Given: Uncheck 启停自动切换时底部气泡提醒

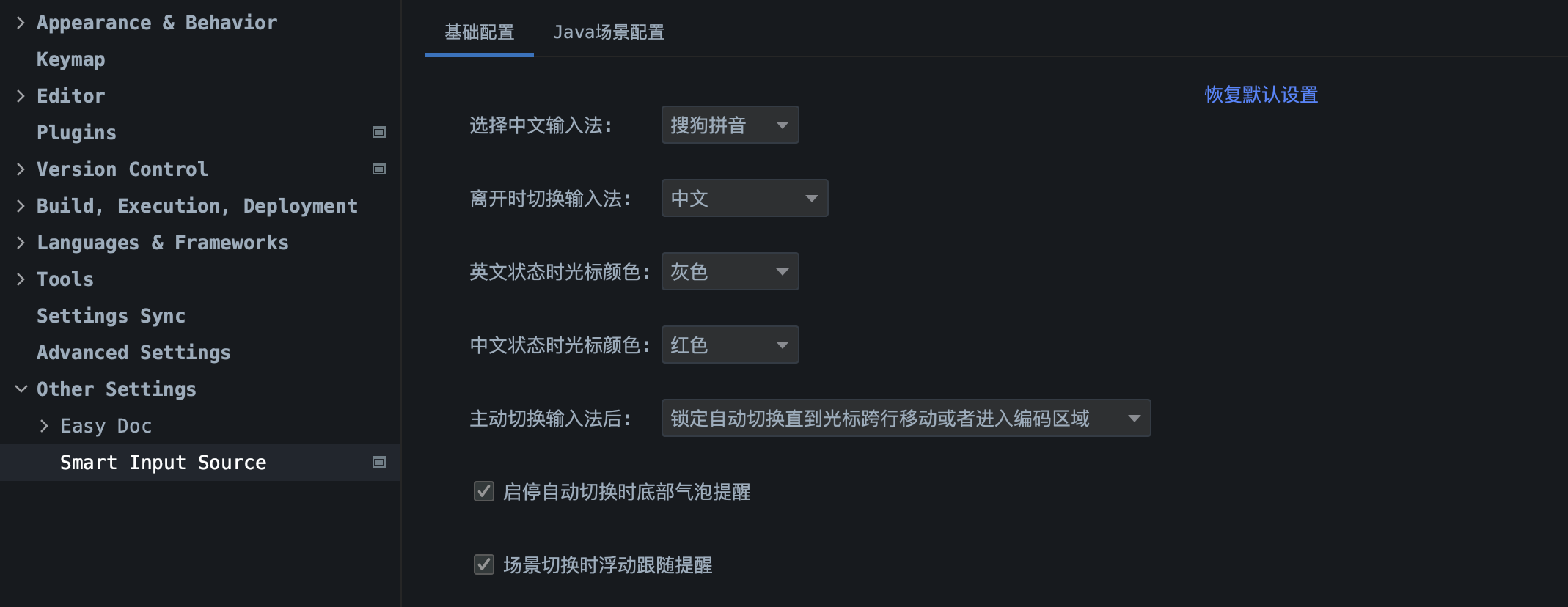Looking at the screenshot, I should point(483,491).
